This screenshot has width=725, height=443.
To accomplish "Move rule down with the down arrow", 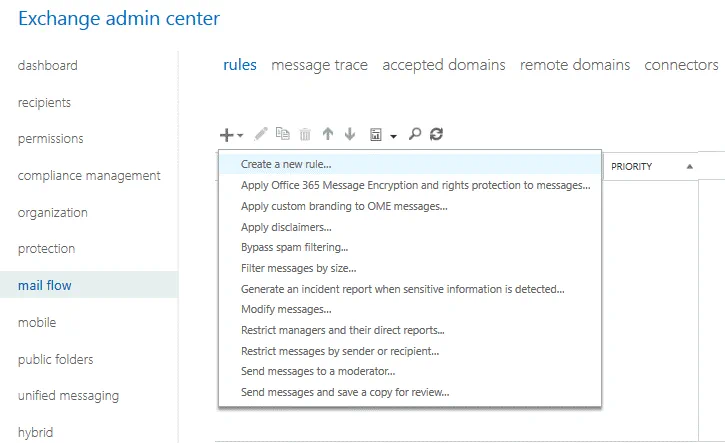I will tap(349, 133).
